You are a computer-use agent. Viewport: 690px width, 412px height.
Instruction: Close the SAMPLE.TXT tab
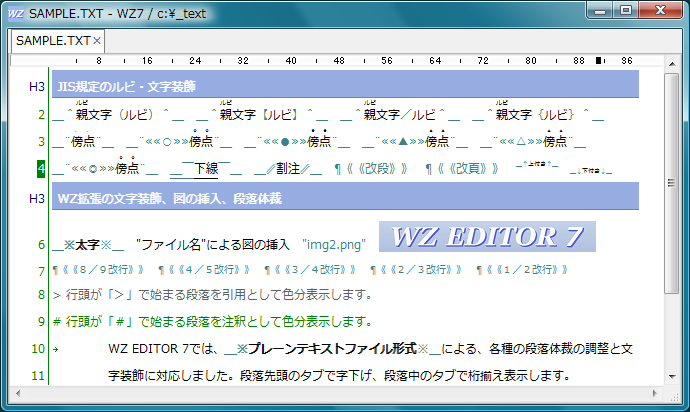coord(97,41)
